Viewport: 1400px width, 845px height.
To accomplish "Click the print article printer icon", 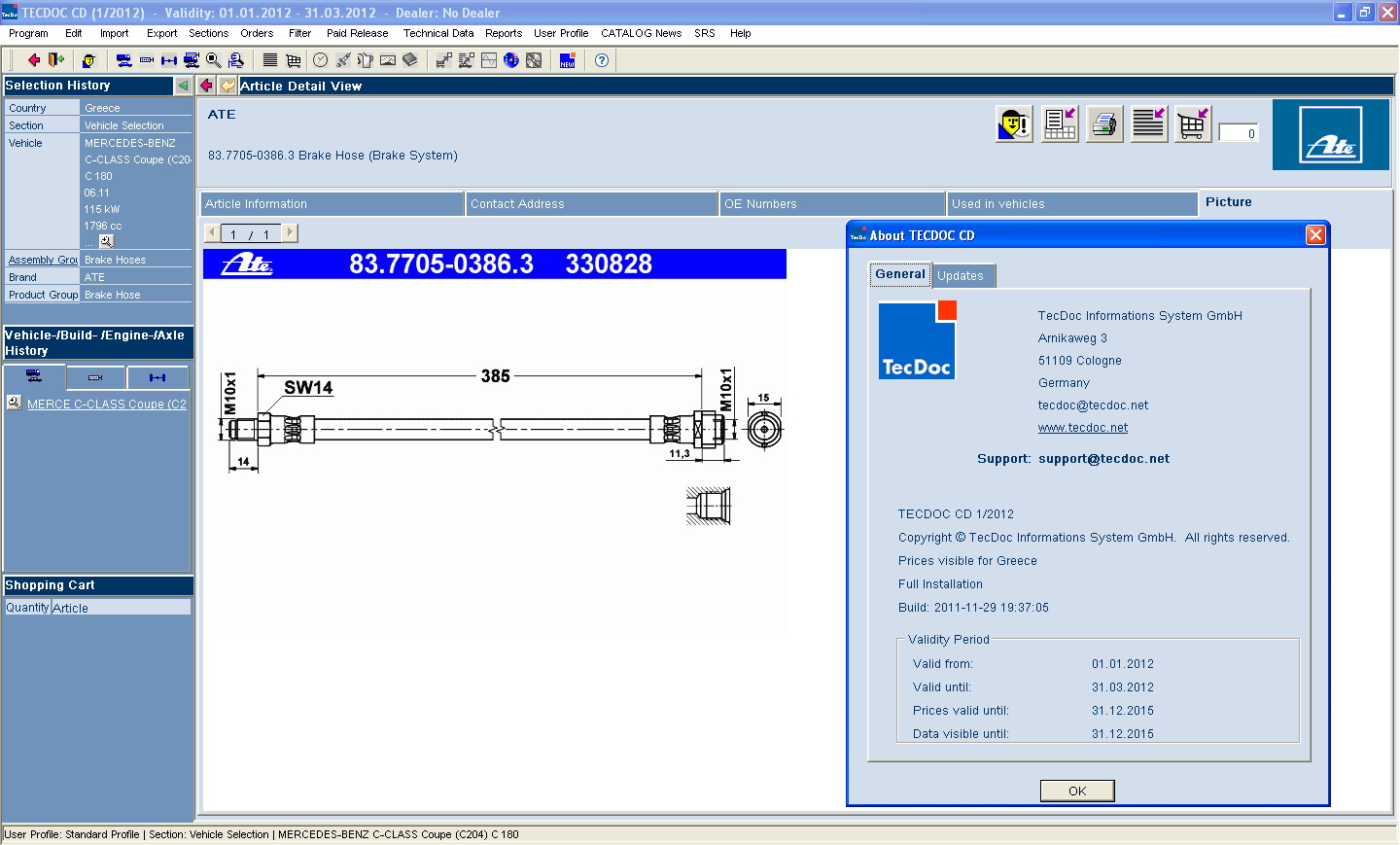I will [1103, 124].
